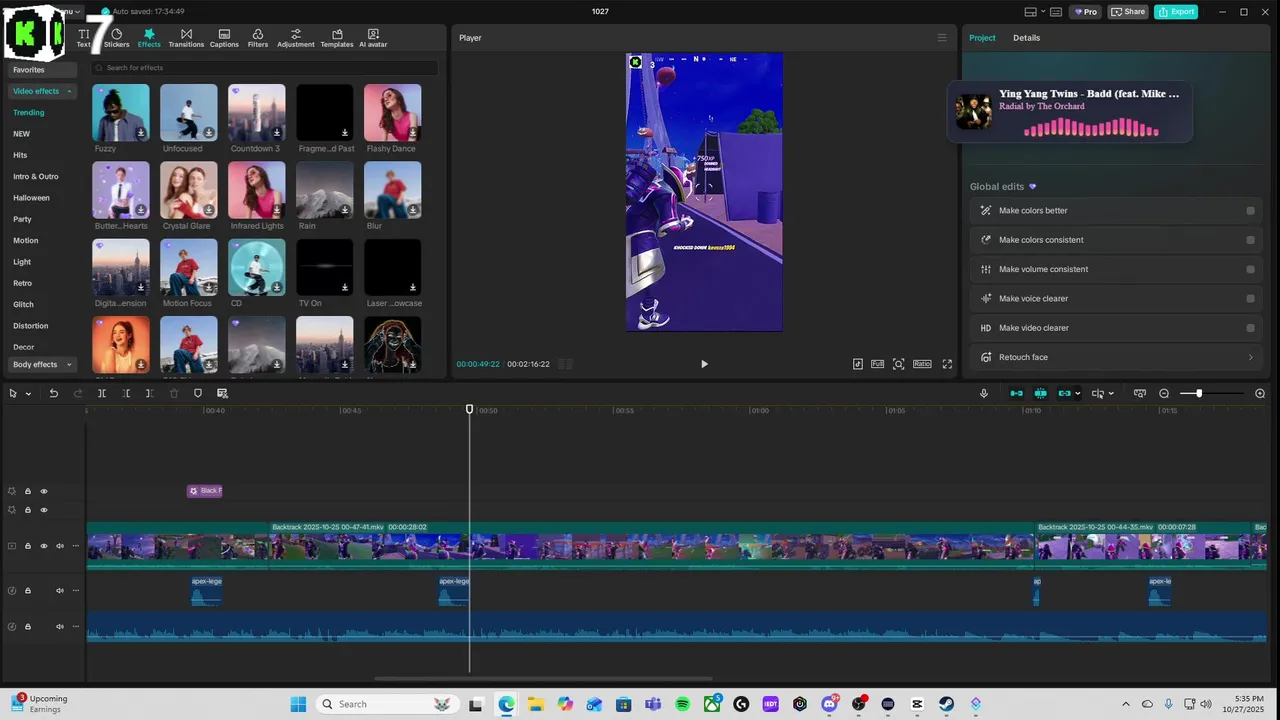Open the Player hamburger menu

coord(941,38)
